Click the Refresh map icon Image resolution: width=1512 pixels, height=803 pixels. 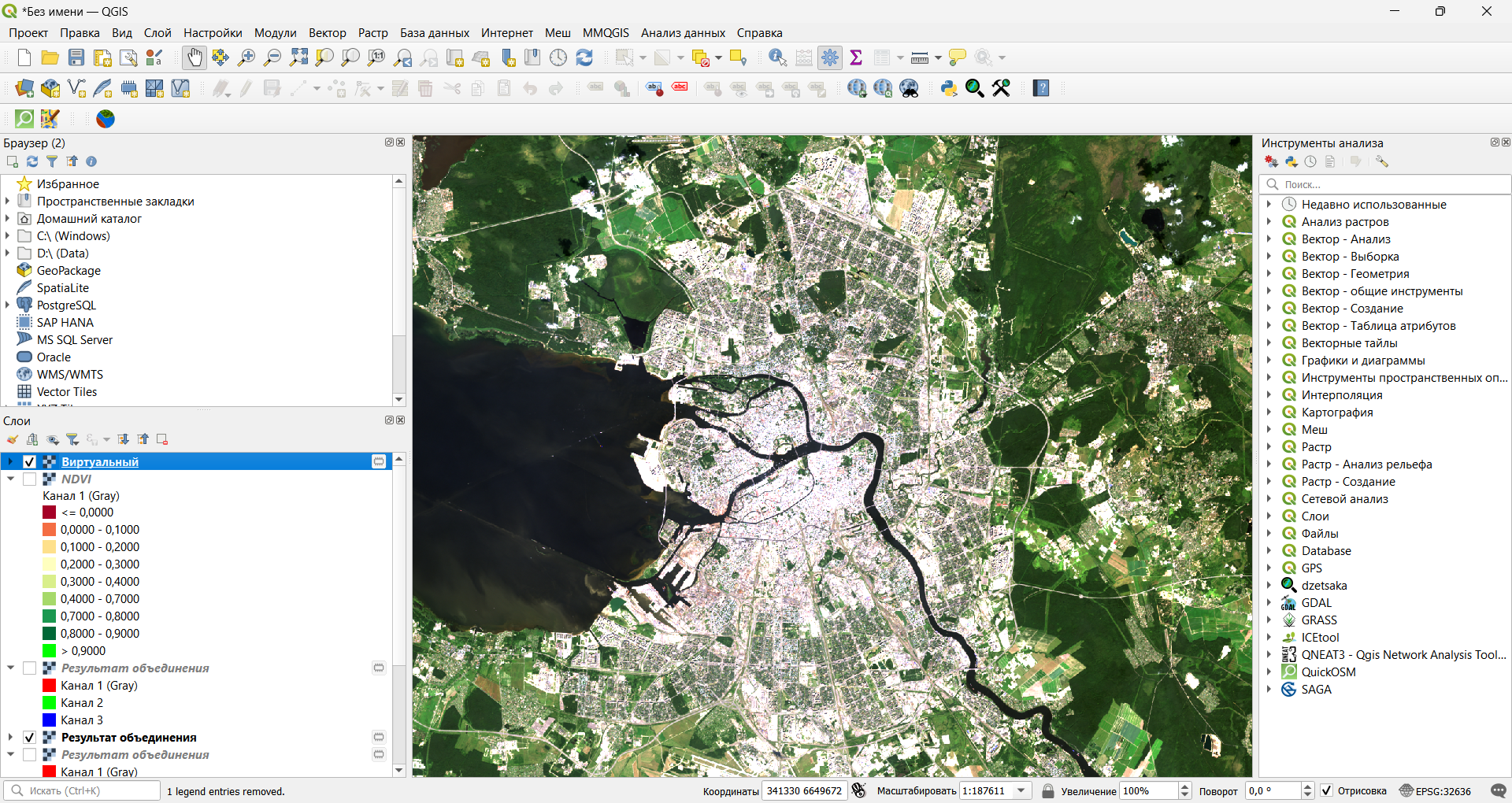click(x=584, y=57)
